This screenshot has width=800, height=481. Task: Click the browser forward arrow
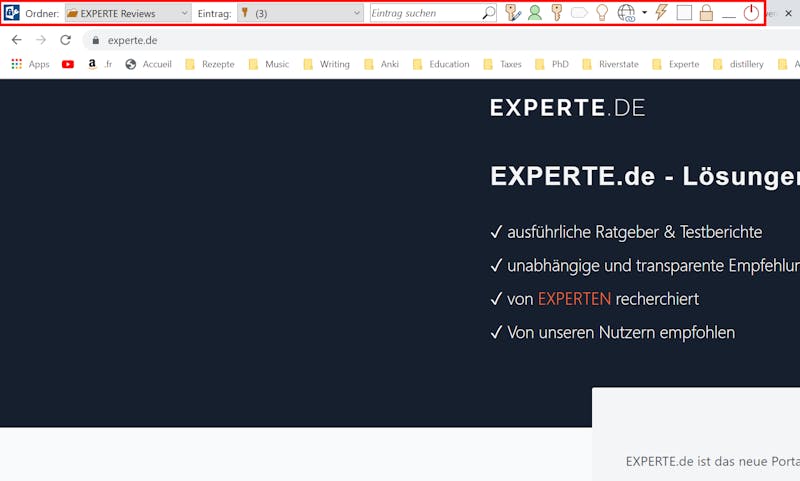point(41,40)
